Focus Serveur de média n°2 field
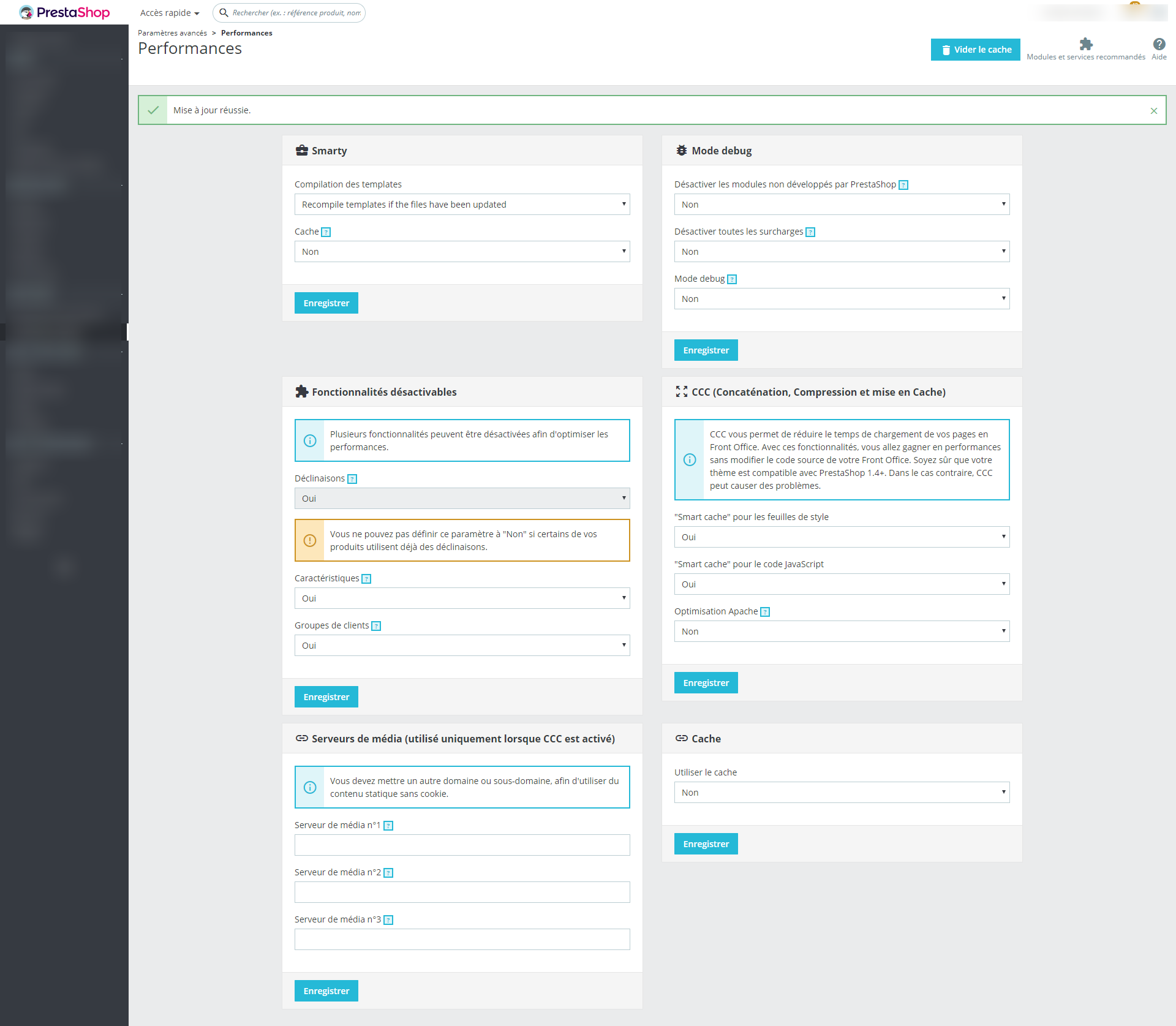The width and height of the screenshot is (1176, 1026). pos(462,892)
